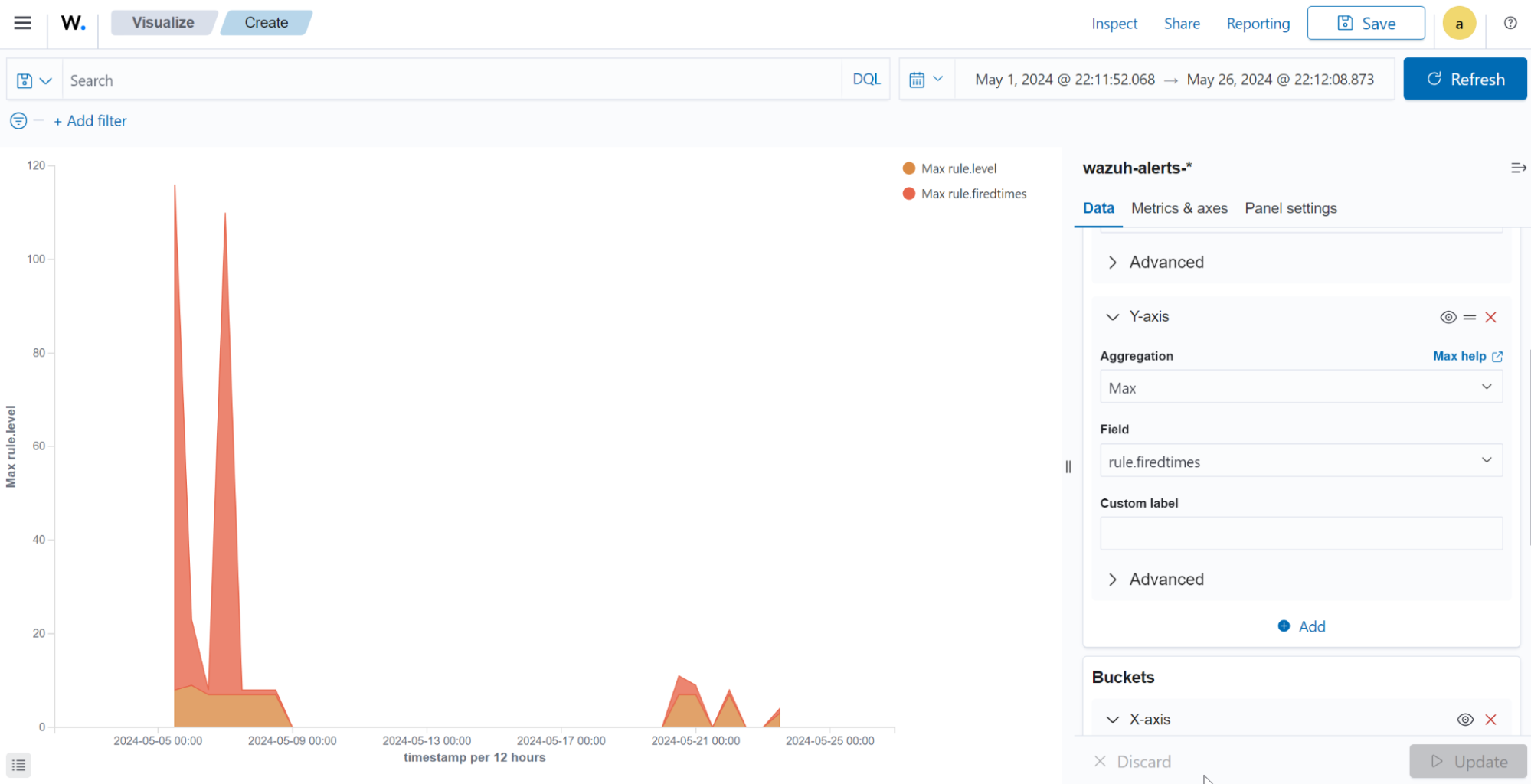Collapse the Y-axis section
The width and height of the screenshot is (1531, 784).
1112,316
